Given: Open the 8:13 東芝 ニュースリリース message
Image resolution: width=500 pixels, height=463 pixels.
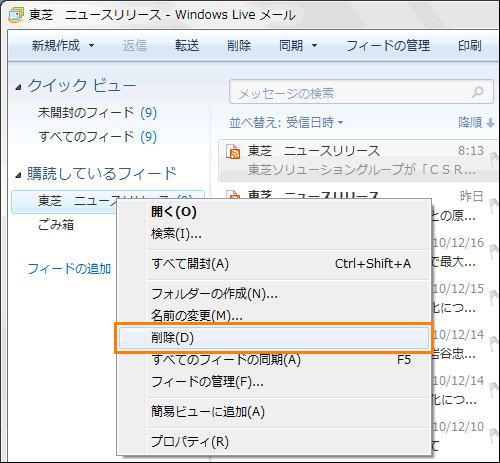Looking at the screenshot, I should pyautogui.click(x=358, y=160).
